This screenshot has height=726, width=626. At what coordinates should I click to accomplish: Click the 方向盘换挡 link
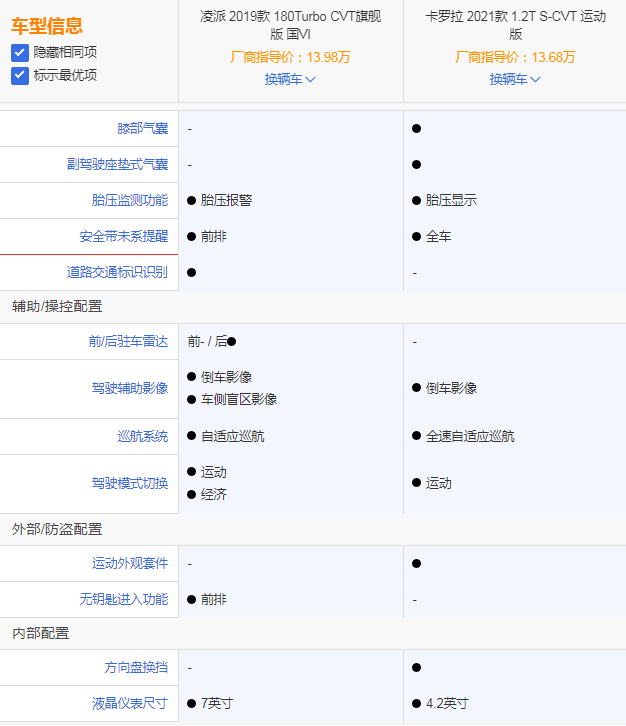pos(136,667)
